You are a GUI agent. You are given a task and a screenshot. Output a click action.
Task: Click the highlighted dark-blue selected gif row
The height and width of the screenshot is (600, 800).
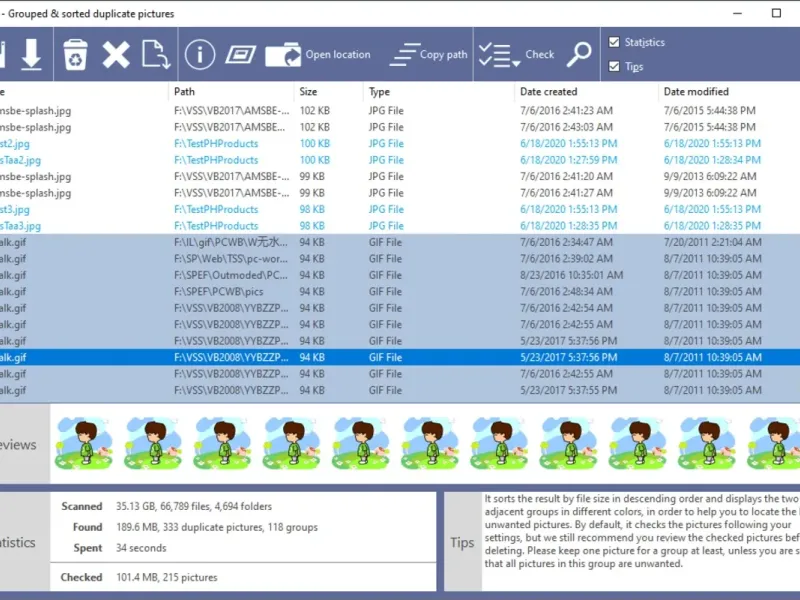click(400, 357)
